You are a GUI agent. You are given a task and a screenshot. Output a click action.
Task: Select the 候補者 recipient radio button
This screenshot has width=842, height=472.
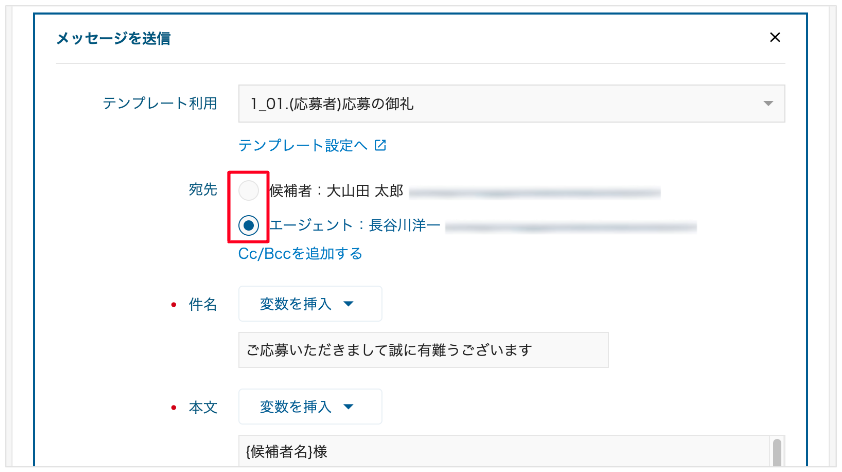point(249,191)
